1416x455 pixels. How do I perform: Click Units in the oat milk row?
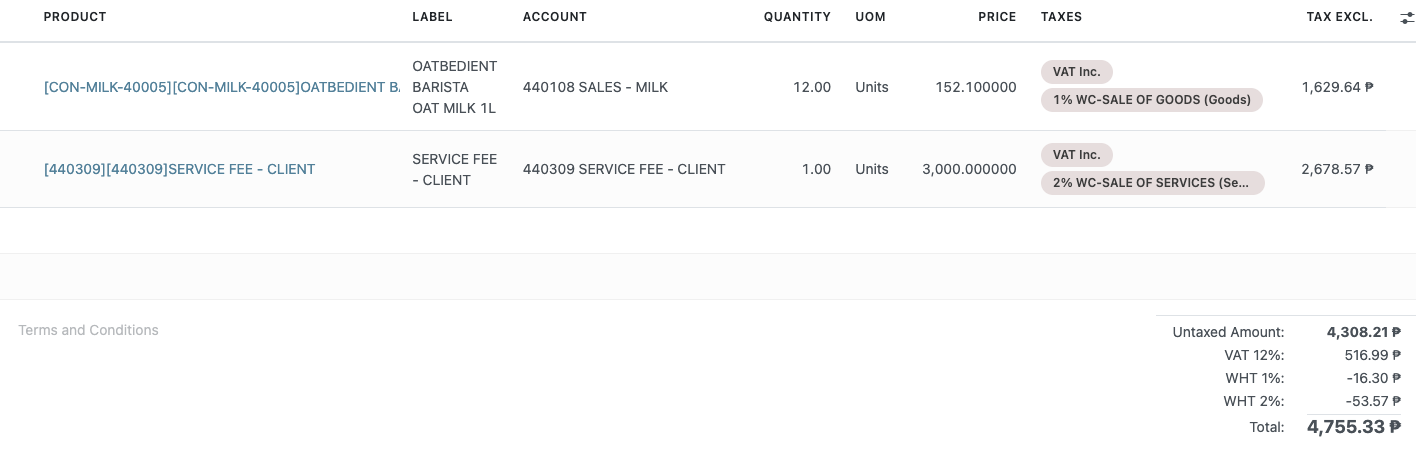coord(872,87)
